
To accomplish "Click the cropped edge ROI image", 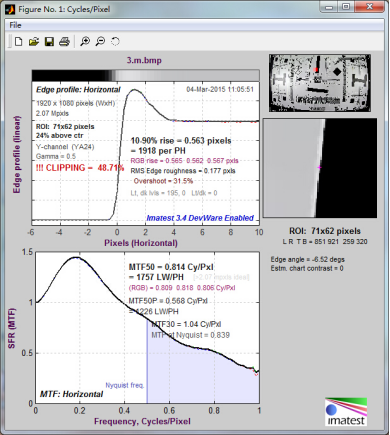I will click(x=320, y=168).
